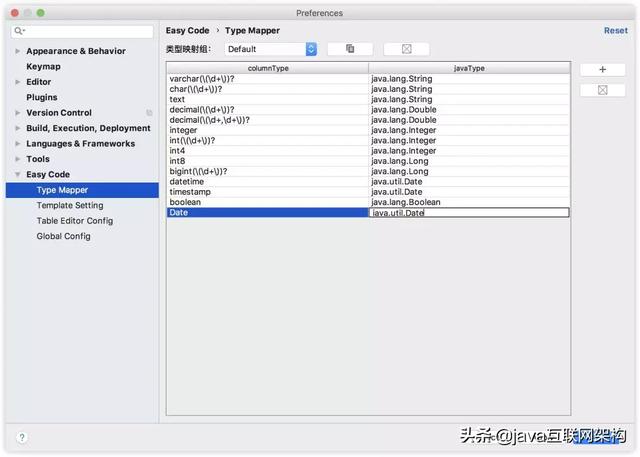Add a new type mapping row

tap(602, 70)
